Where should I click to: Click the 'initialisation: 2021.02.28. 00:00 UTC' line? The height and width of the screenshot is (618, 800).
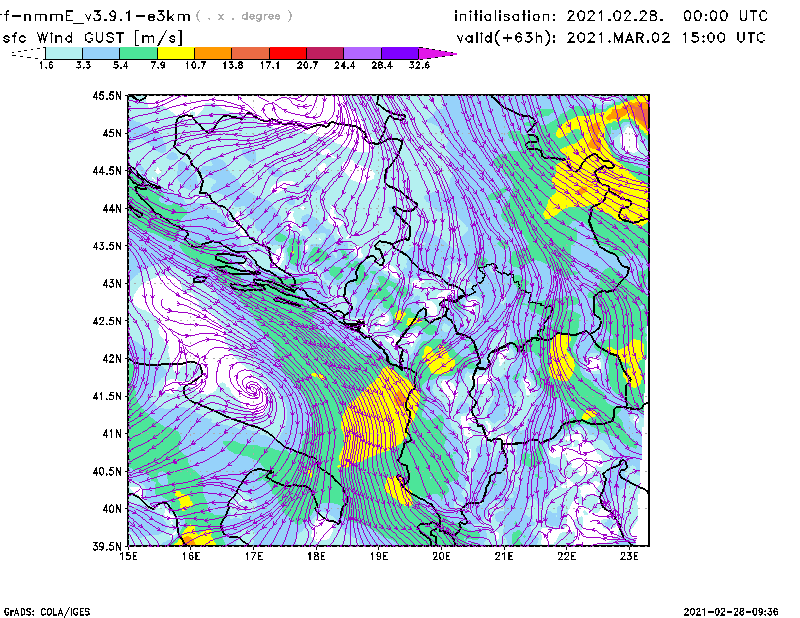point(611,16)
